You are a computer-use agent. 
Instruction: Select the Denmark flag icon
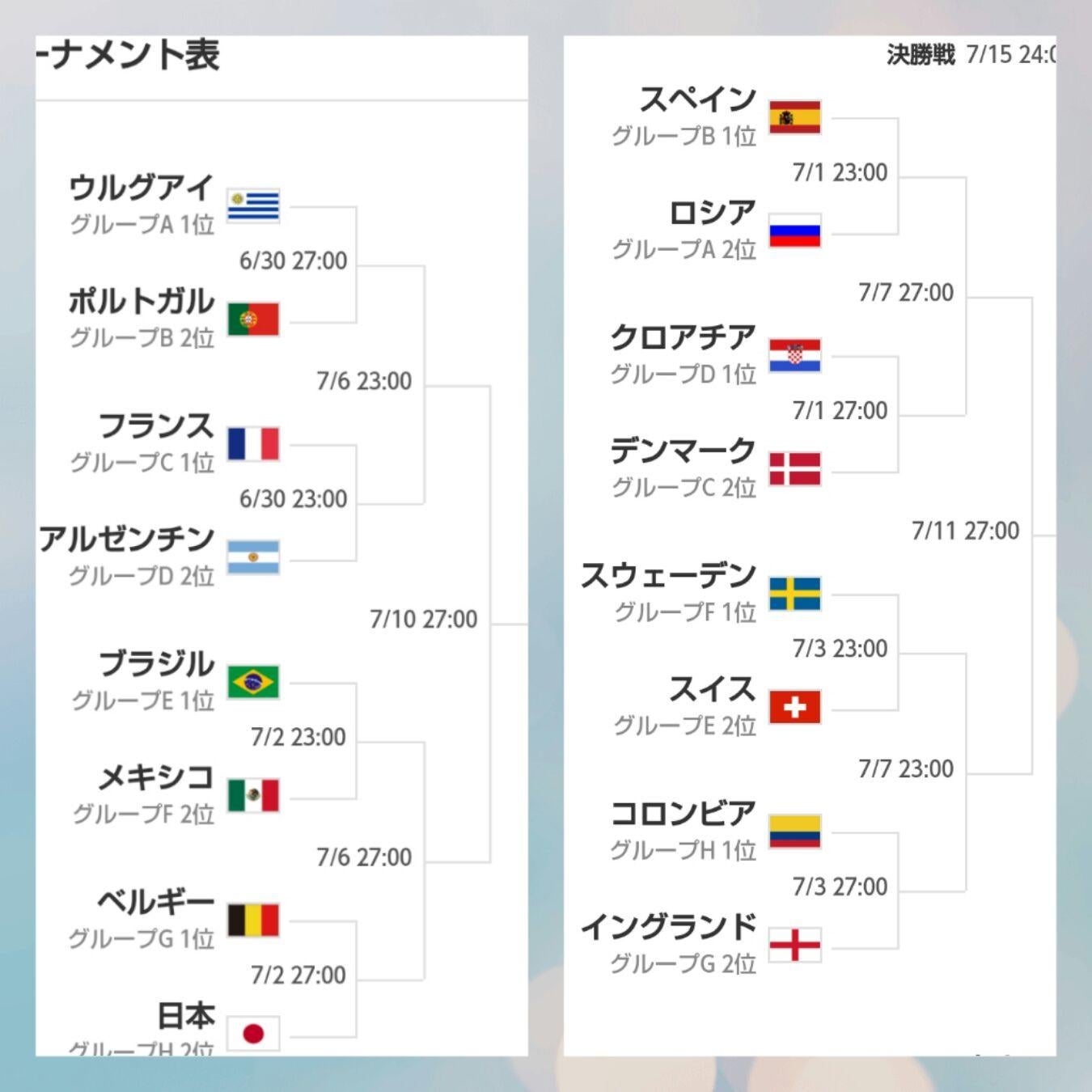795,469
